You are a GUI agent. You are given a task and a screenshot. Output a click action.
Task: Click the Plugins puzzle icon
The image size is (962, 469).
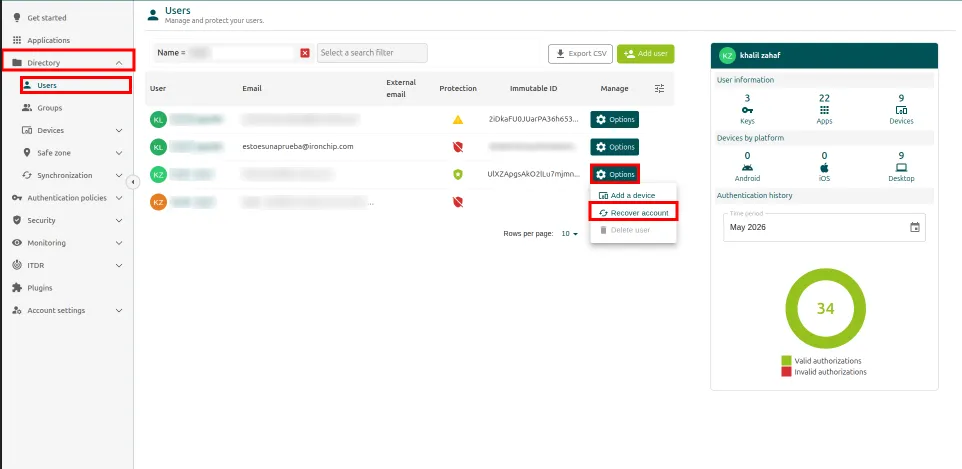[17, 288]
